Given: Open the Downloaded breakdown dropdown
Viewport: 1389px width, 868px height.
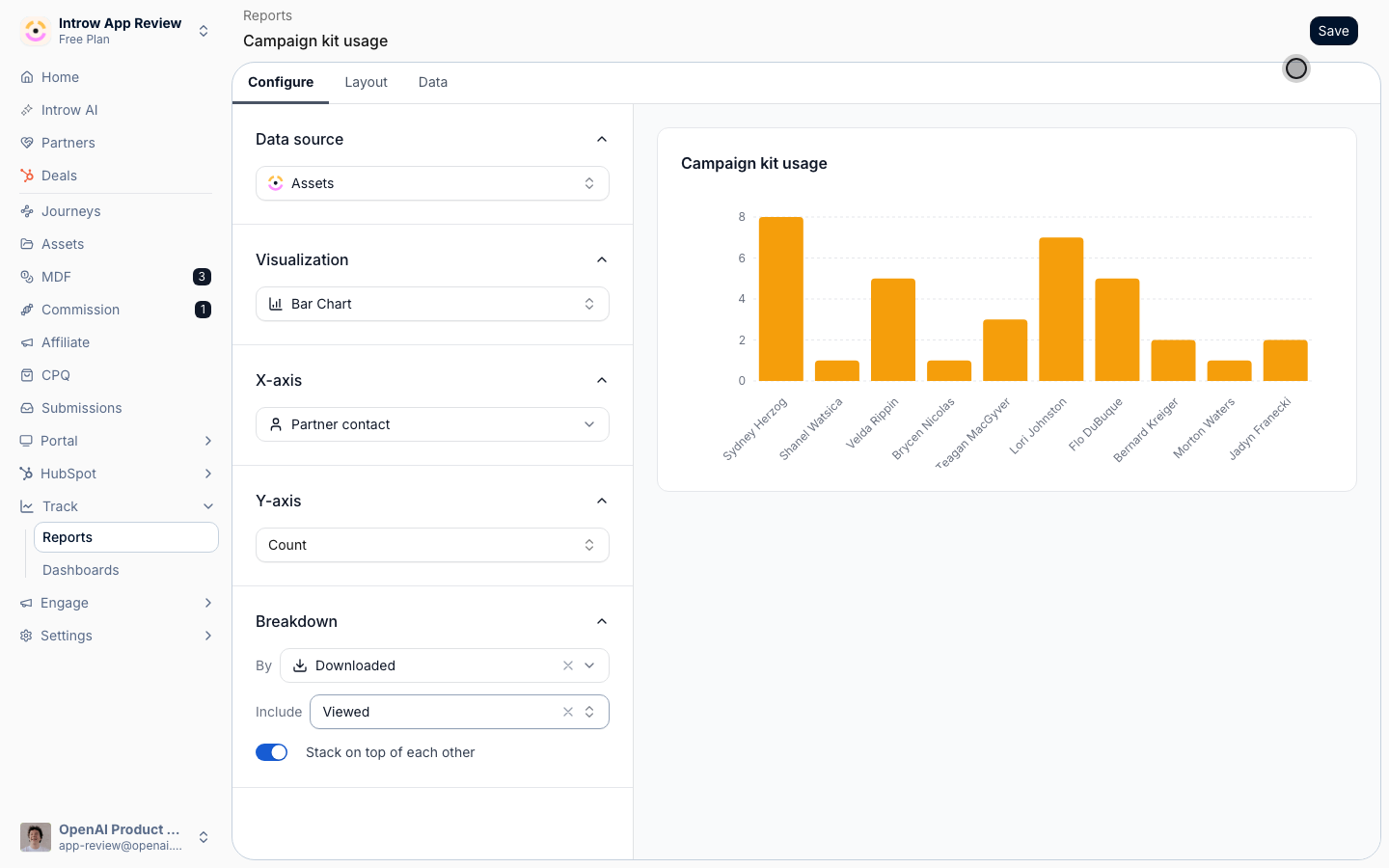Looking at the screenshot, I should click(x=445, y=665).
